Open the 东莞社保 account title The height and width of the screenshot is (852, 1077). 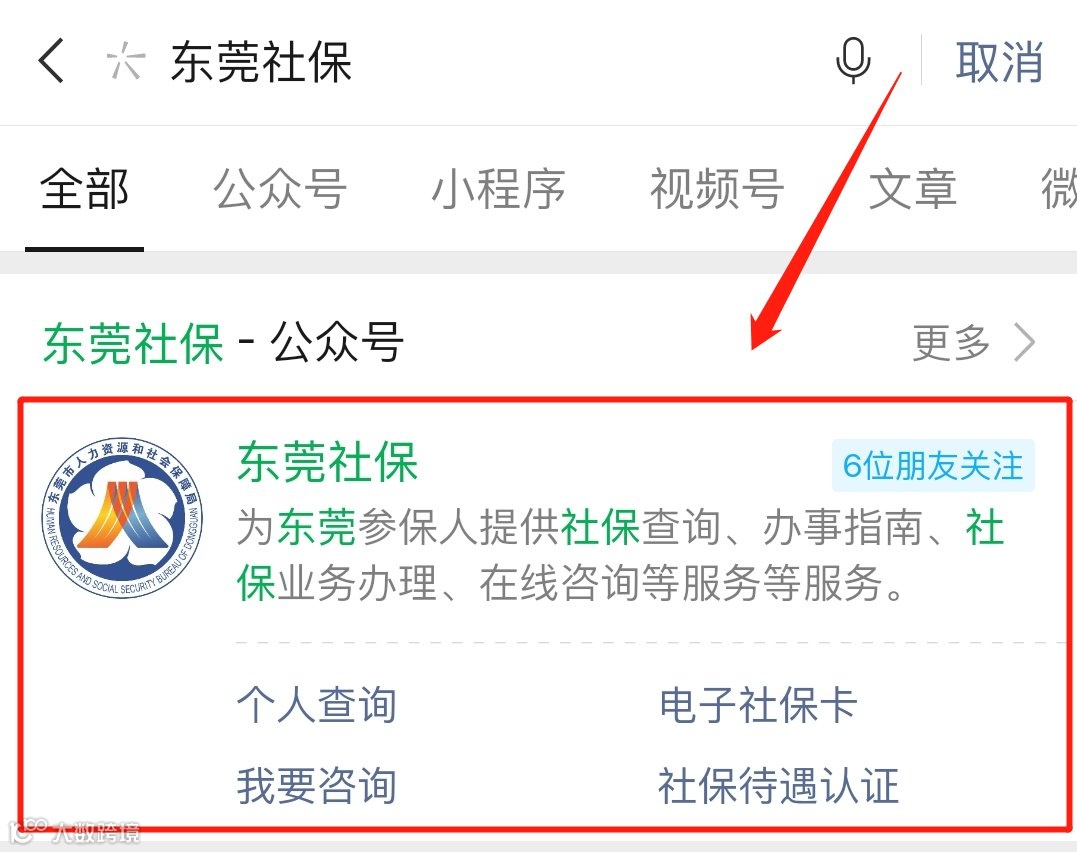[328, 462]
